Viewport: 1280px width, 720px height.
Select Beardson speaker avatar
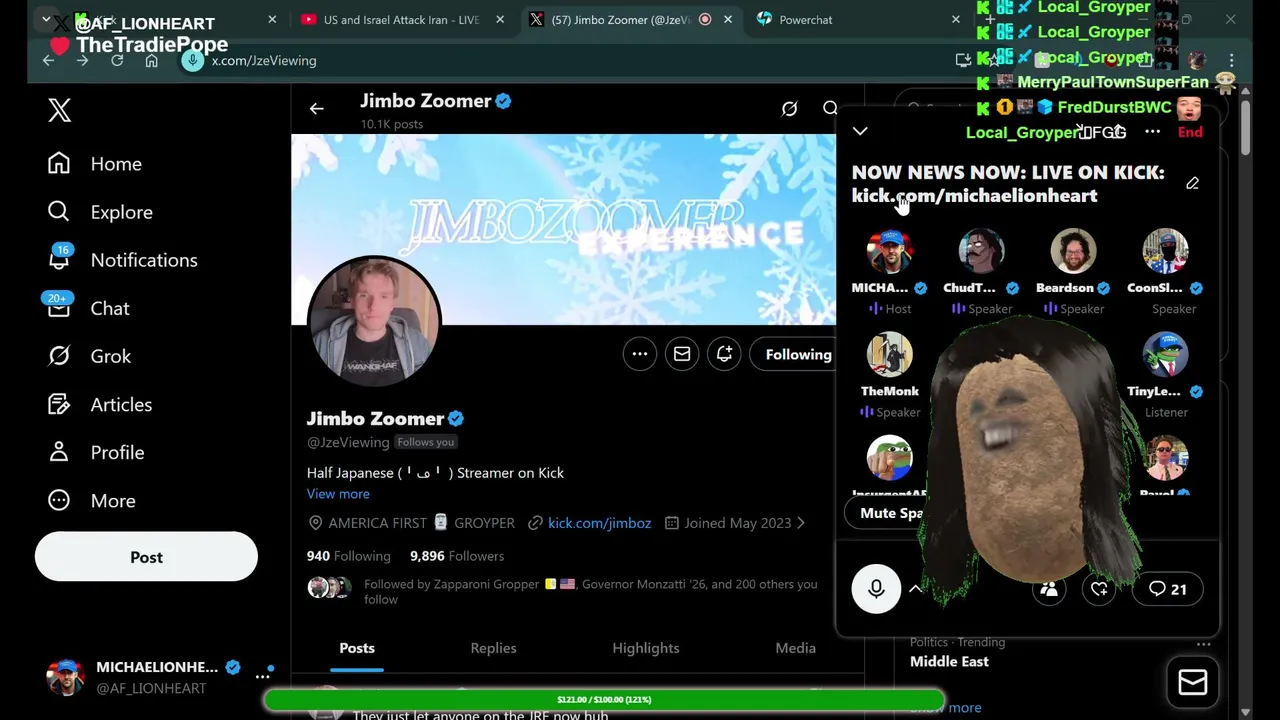point(1073,252)
